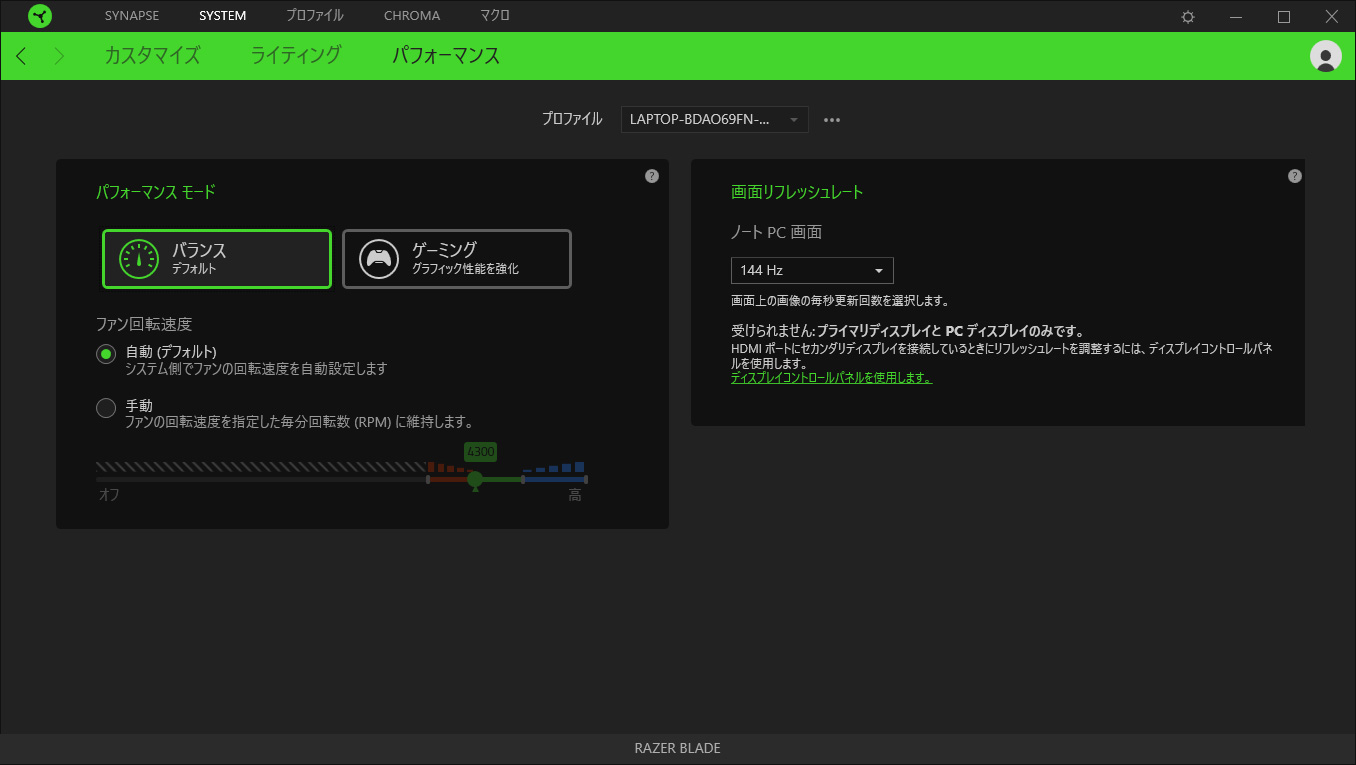Click the RAZER BLADE device label
This screenshot has width=1356, height=765.
click(678, 748)
